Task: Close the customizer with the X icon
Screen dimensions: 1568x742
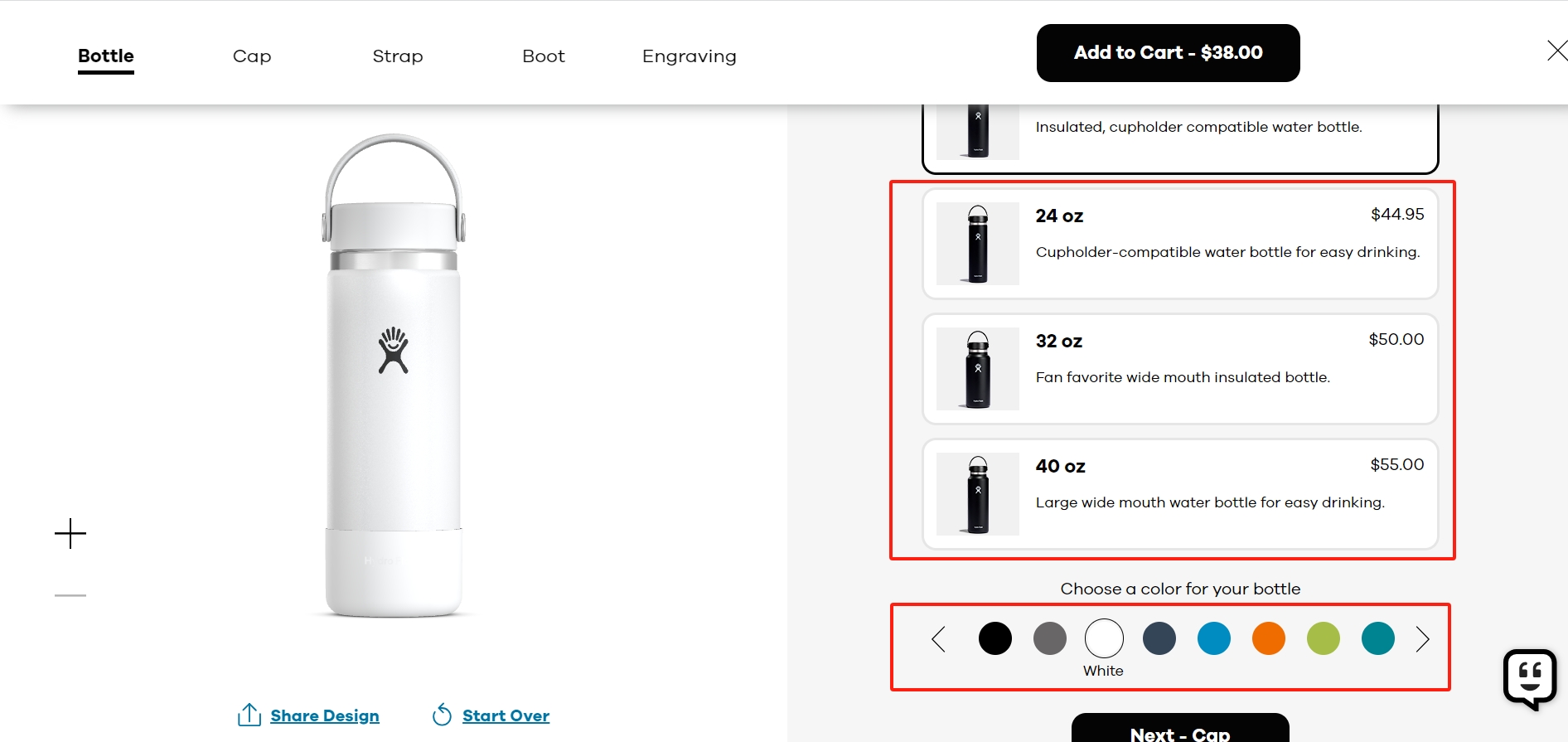Action: [x=1557, y=51]
